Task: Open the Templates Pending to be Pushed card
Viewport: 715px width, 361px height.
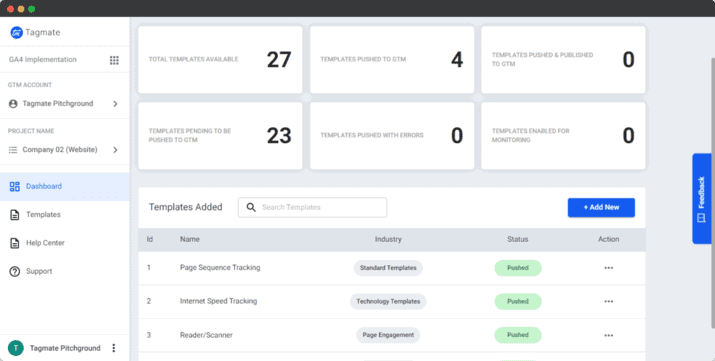Action: click(220, 136)
